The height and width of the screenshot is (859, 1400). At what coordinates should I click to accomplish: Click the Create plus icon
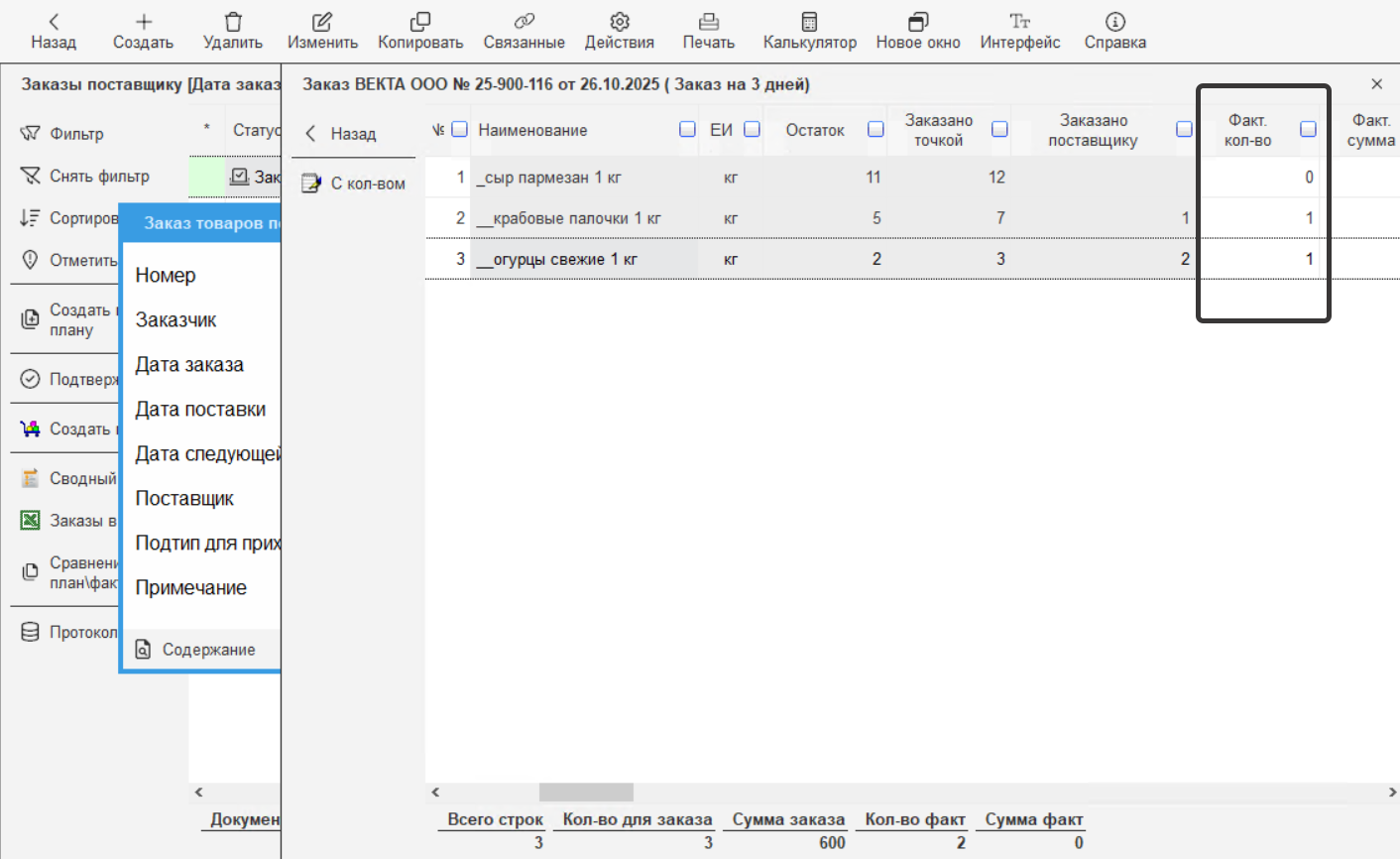pos(144,22)
